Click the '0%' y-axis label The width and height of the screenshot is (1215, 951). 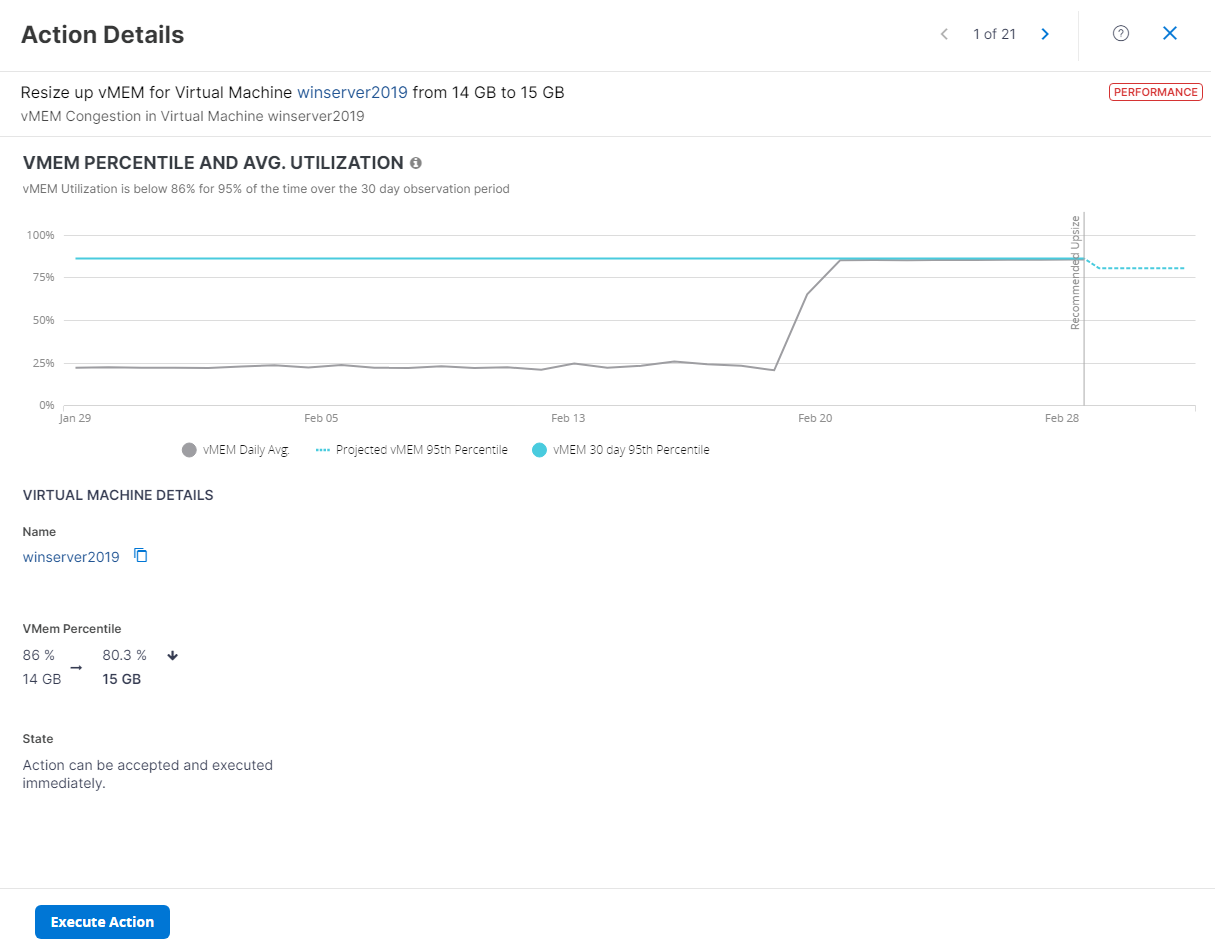coord(47,405)
